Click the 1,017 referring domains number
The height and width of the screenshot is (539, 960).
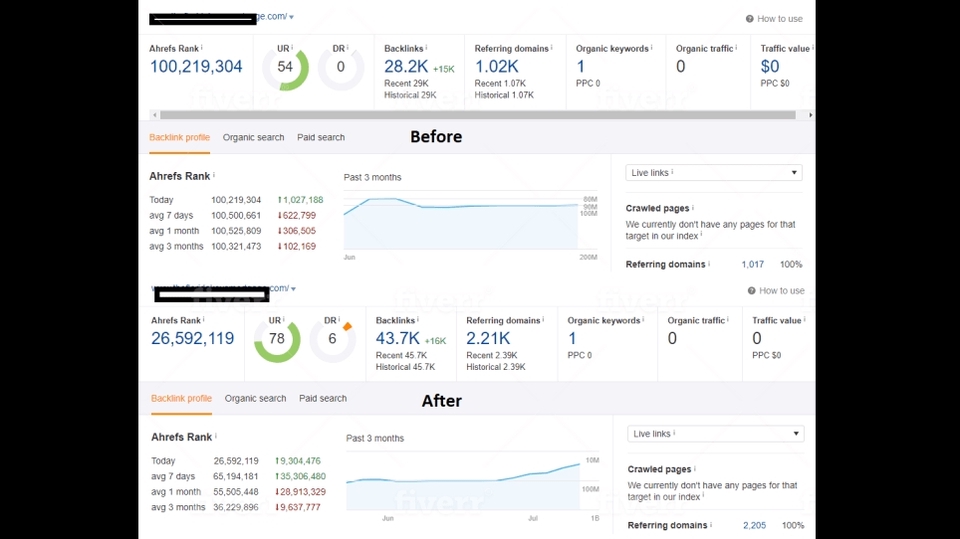coord(752,265)
